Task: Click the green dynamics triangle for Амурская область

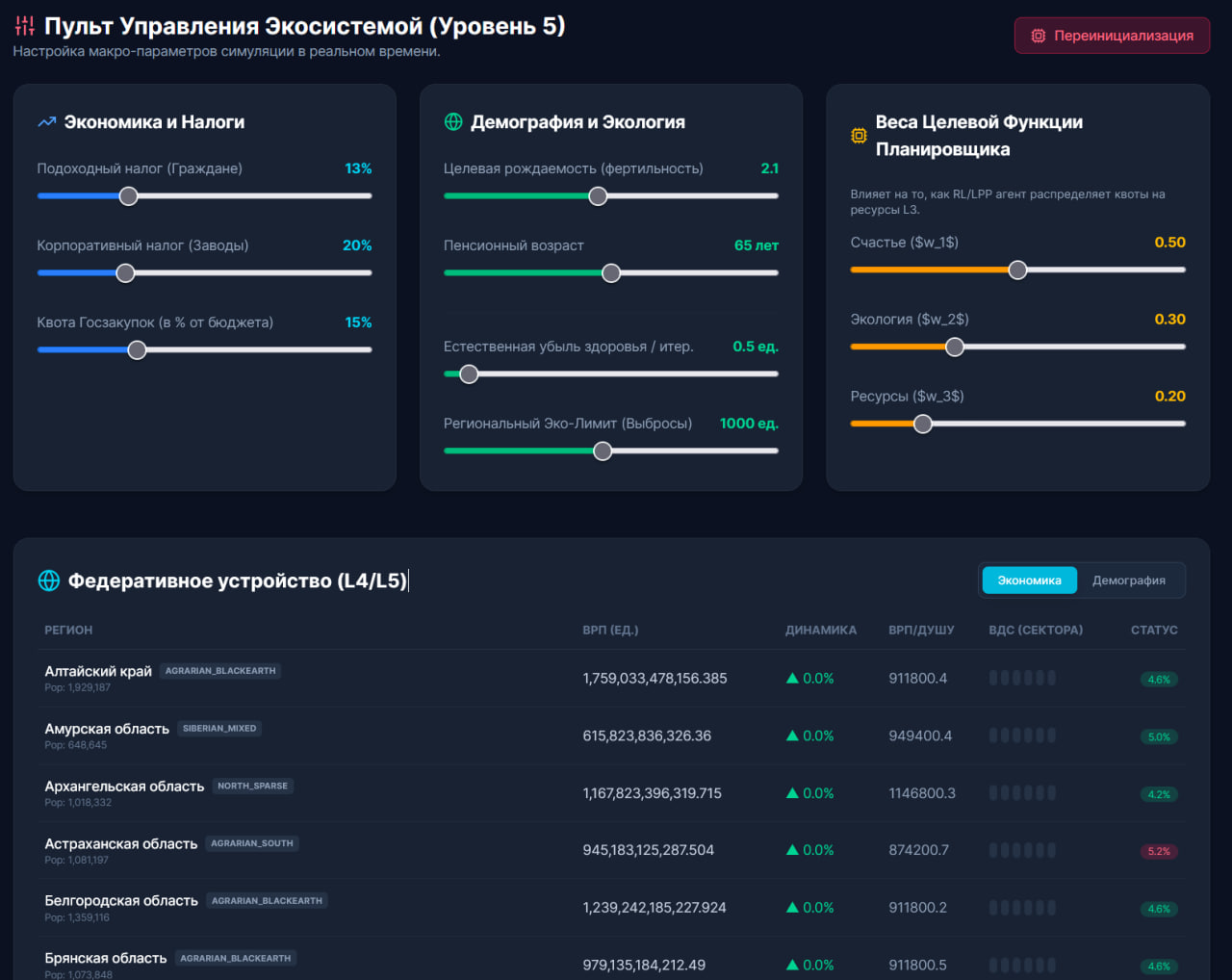Action: click(x=792, y=735)
